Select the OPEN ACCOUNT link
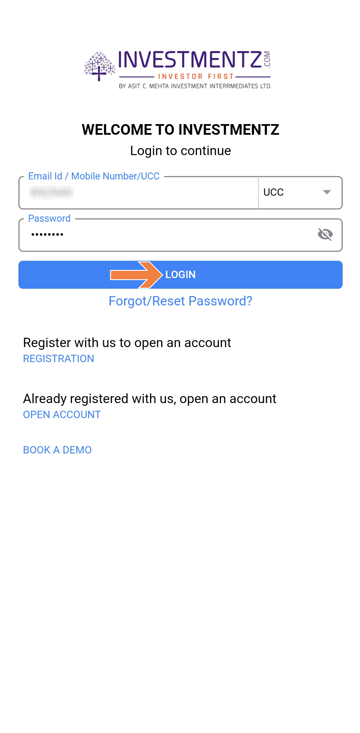 (62, 415)
